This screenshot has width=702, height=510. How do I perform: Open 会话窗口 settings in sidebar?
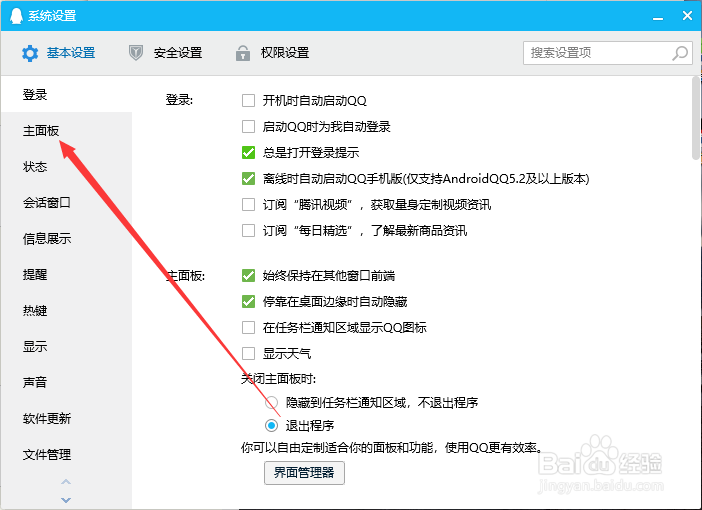[67, 202]
